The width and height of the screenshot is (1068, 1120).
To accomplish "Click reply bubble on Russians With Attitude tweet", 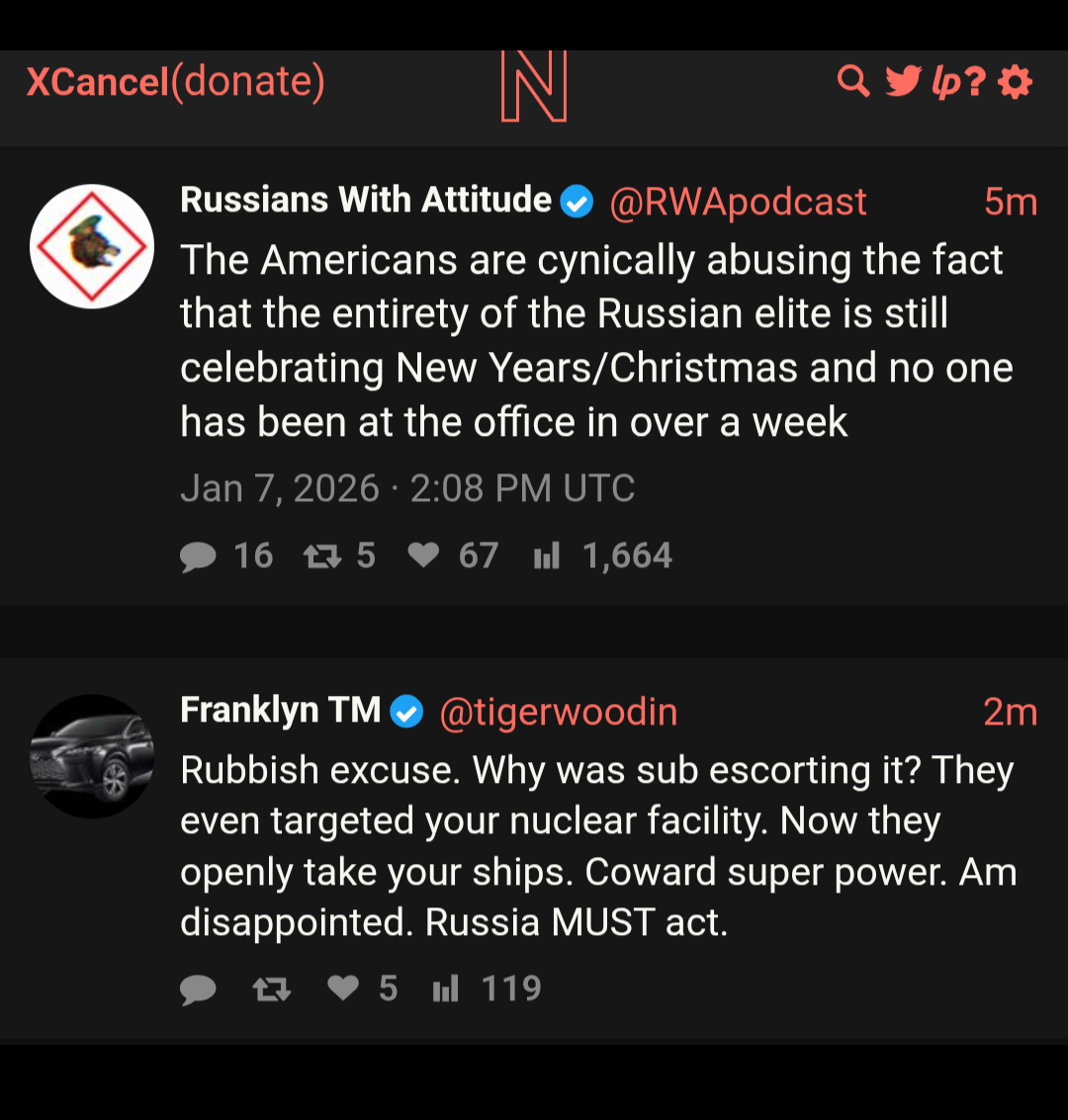I will point(198,557).
